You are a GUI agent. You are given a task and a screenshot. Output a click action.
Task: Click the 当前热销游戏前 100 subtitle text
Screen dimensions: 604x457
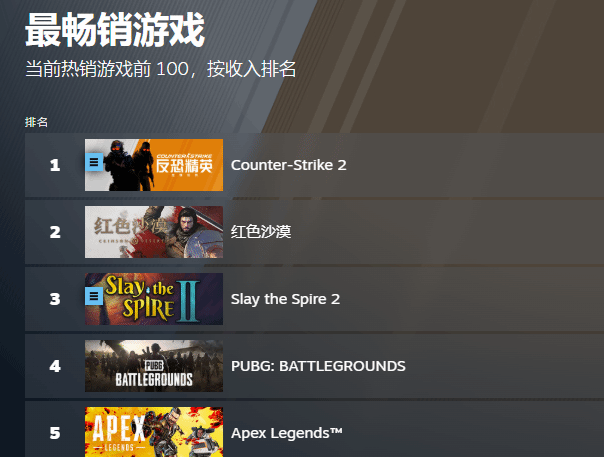point(107,69)
